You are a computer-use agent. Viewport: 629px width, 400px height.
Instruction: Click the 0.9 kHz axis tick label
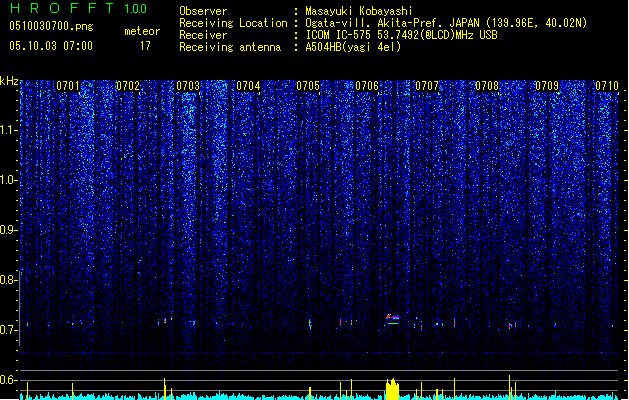(x=8, y=230)
